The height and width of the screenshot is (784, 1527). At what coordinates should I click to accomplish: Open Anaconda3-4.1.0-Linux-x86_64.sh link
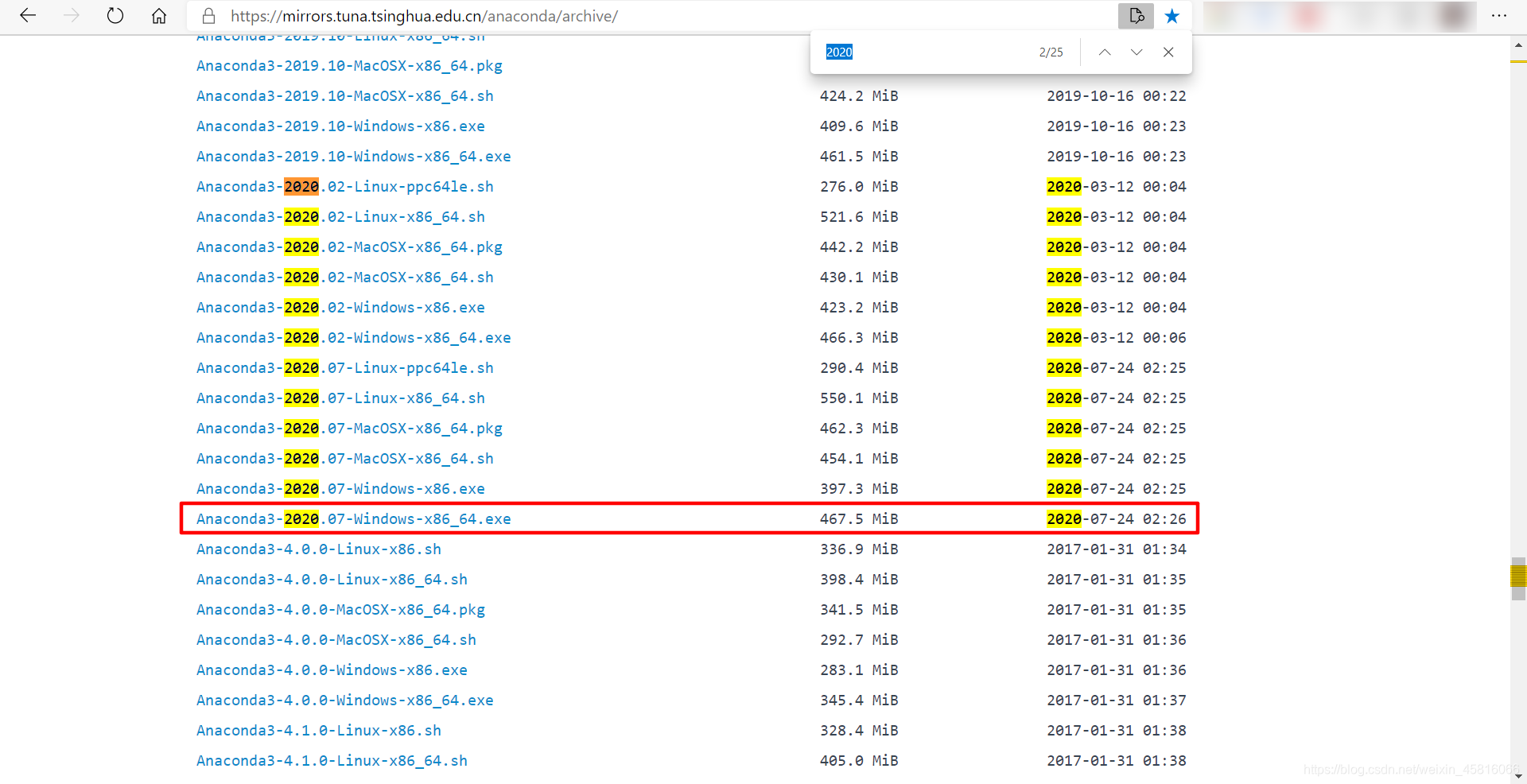332,761
